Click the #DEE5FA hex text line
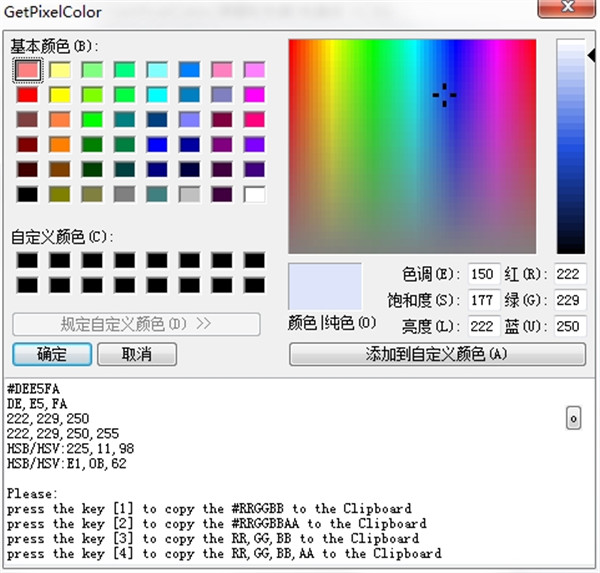The width and height of the screenshot is (600, 573). pos(33,389)
